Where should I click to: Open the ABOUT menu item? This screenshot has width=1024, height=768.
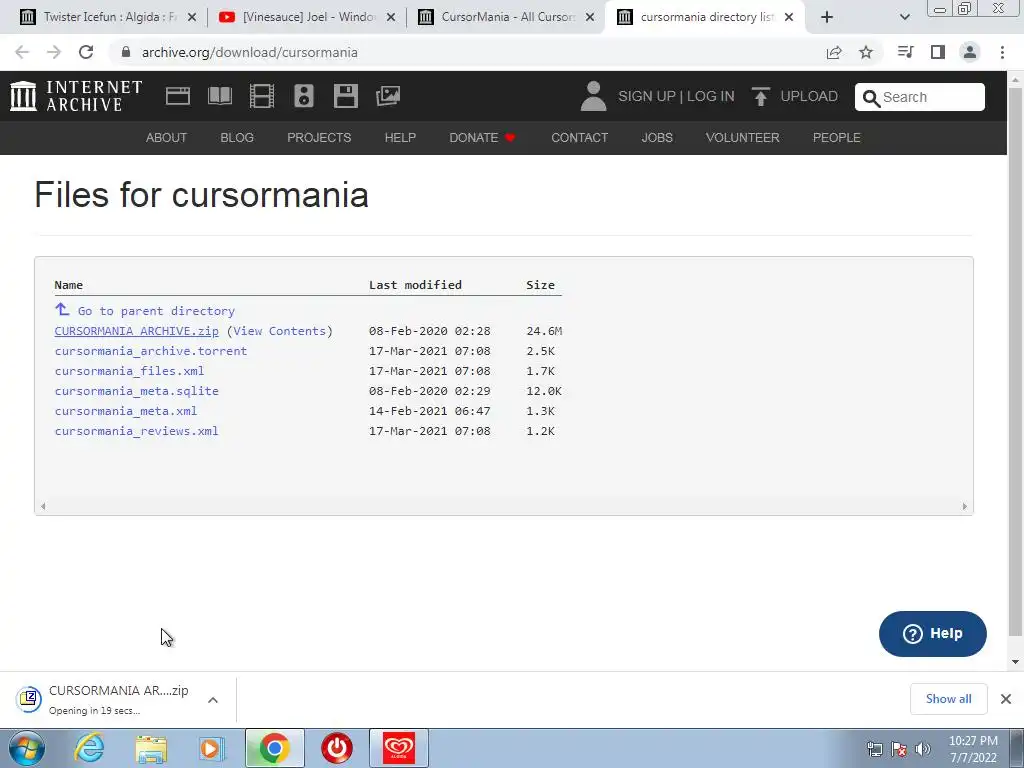[166, 138]
